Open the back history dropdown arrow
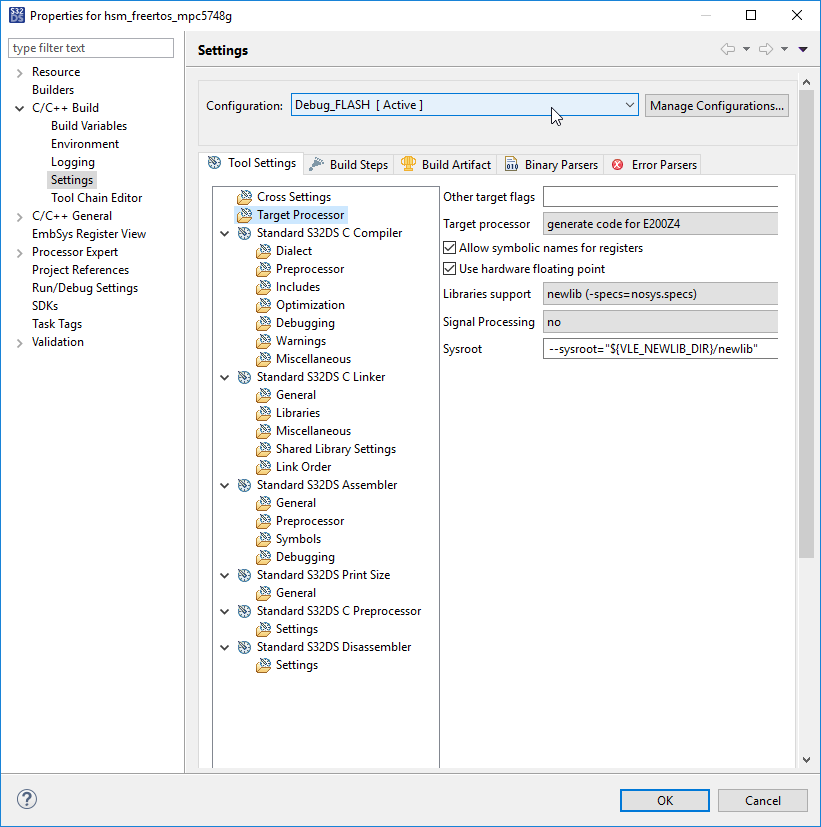 pos(746,49)
